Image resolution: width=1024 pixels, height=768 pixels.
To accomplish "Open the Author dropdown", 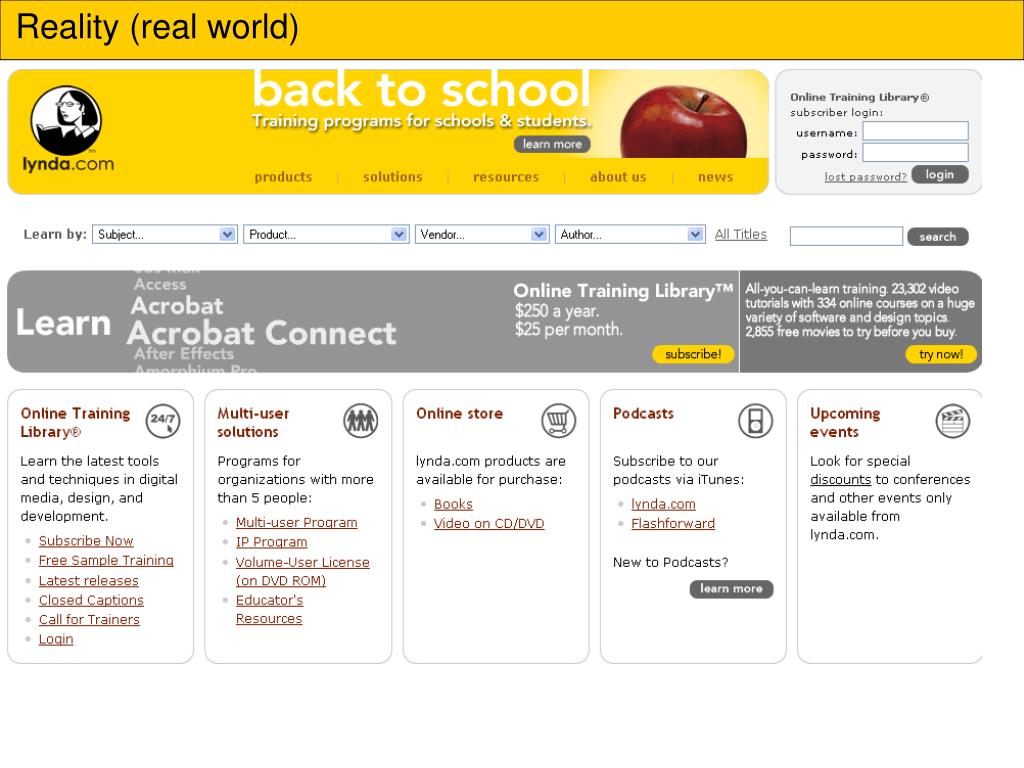I will click(630, 234).
